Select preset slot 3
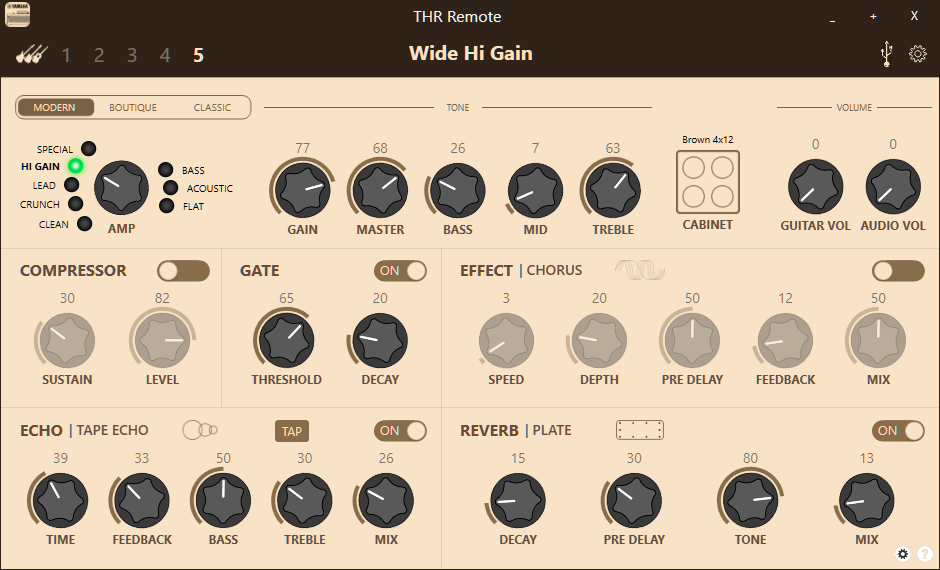This screenshot has height=570, width=940. [x=132, y=55]
